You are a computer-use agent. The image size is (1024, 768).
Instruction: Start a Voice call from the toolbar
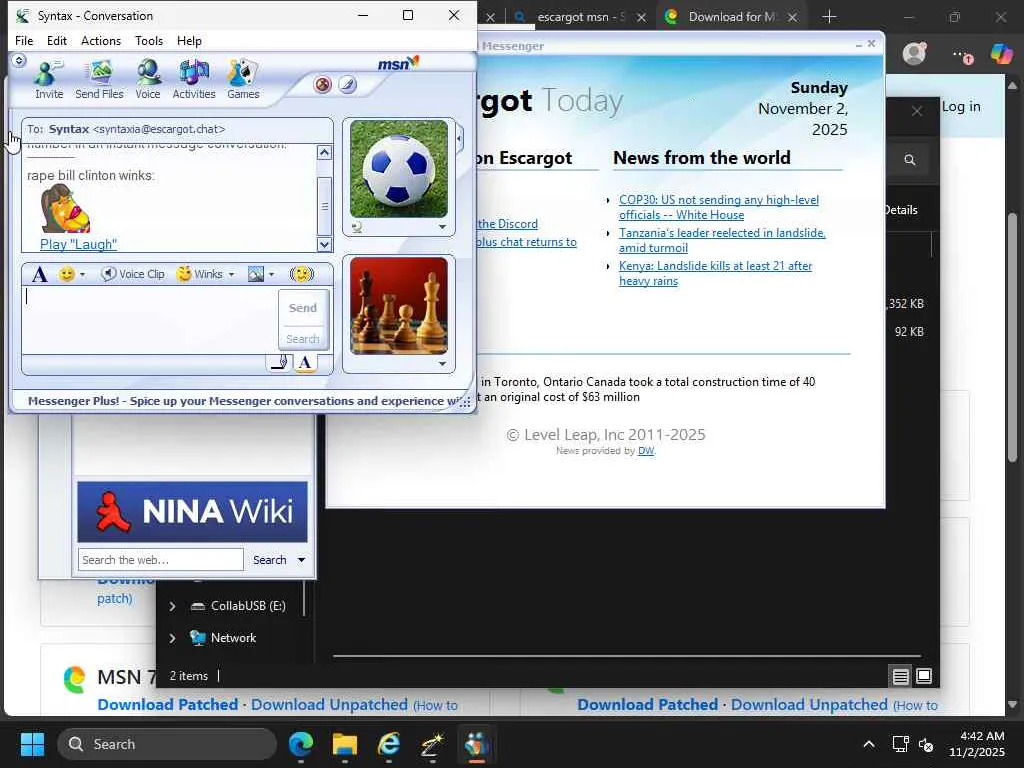[148, 80]
